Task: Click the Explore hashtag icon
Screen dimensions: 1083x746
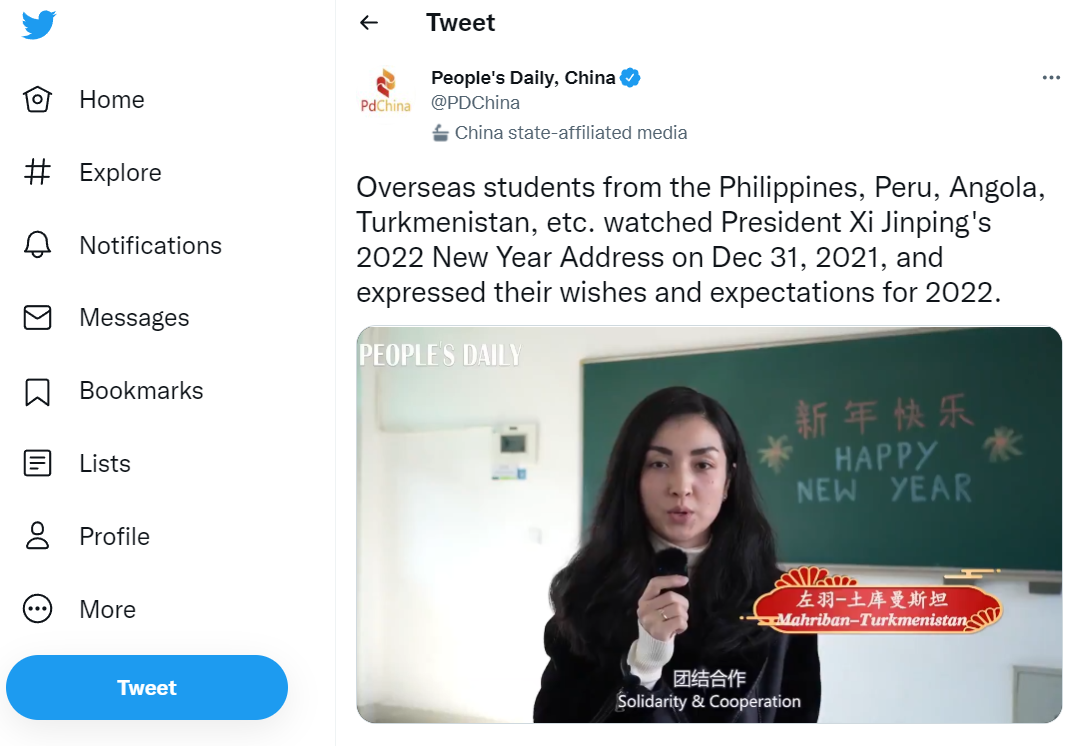Action: [37, 172]
